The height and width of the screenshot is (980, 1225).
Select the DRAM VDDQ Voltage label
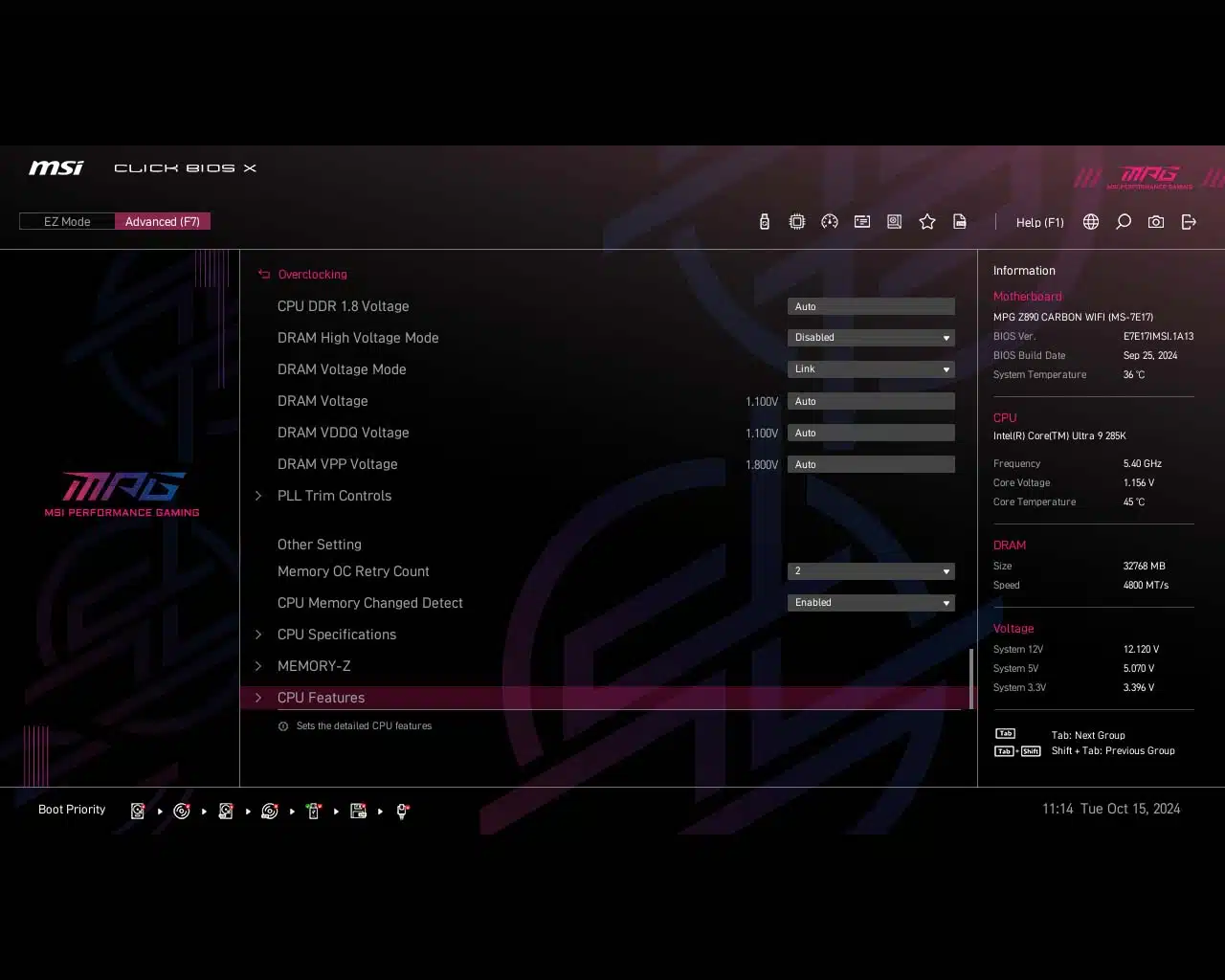343,433
